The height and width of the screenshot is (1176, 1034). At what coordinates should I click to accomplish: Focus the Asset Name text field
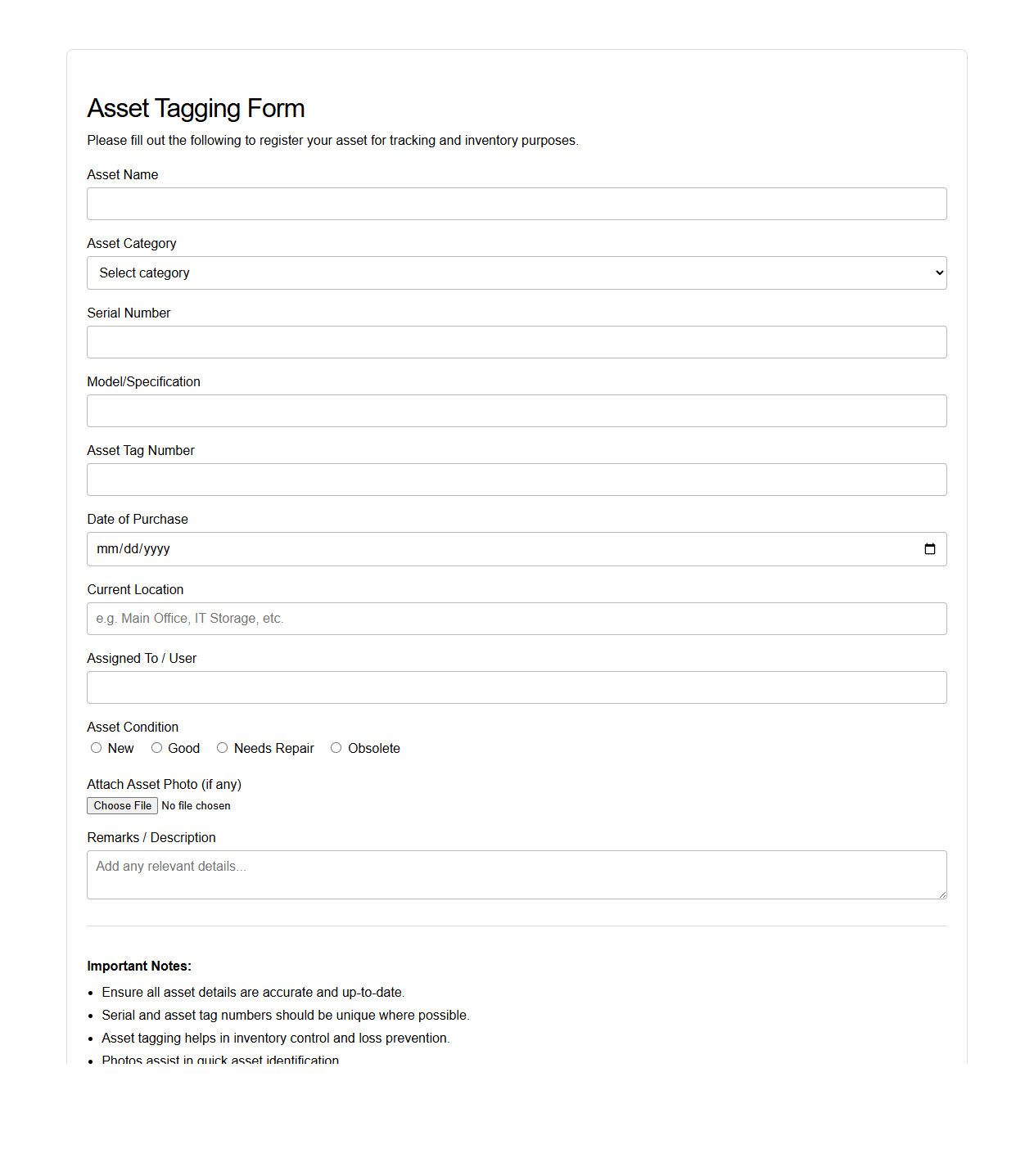tap(517, 204)
